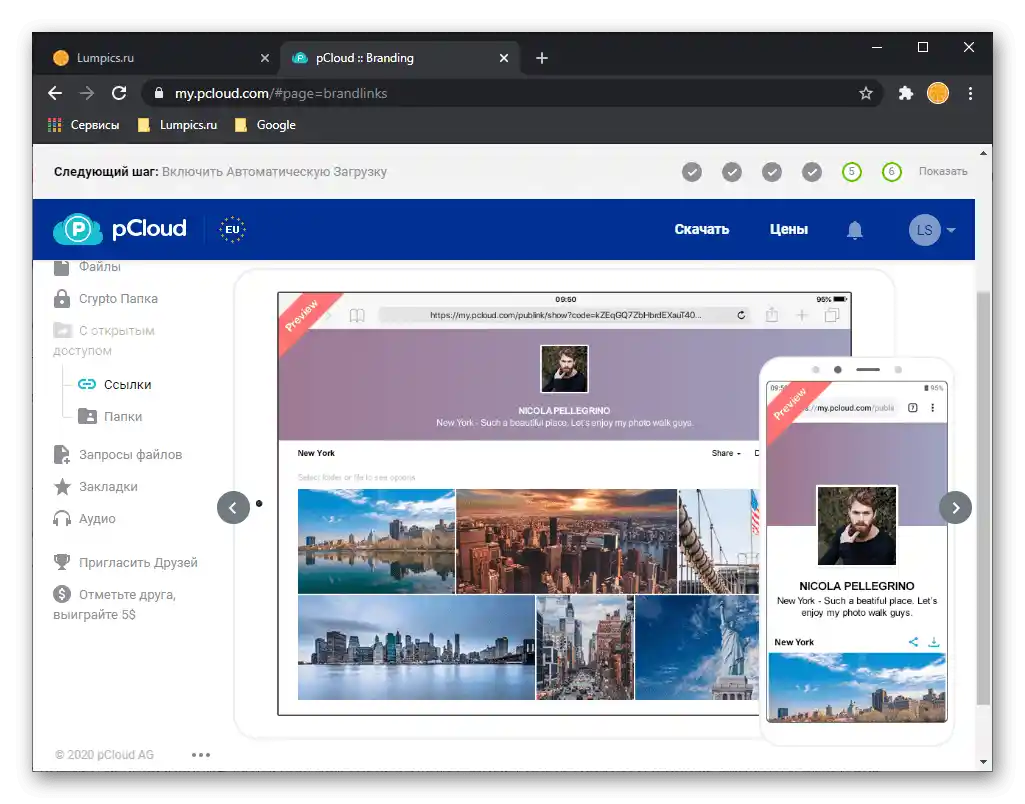Open the Lumpics.ru bookmark folder

click(x=177, y=125)
